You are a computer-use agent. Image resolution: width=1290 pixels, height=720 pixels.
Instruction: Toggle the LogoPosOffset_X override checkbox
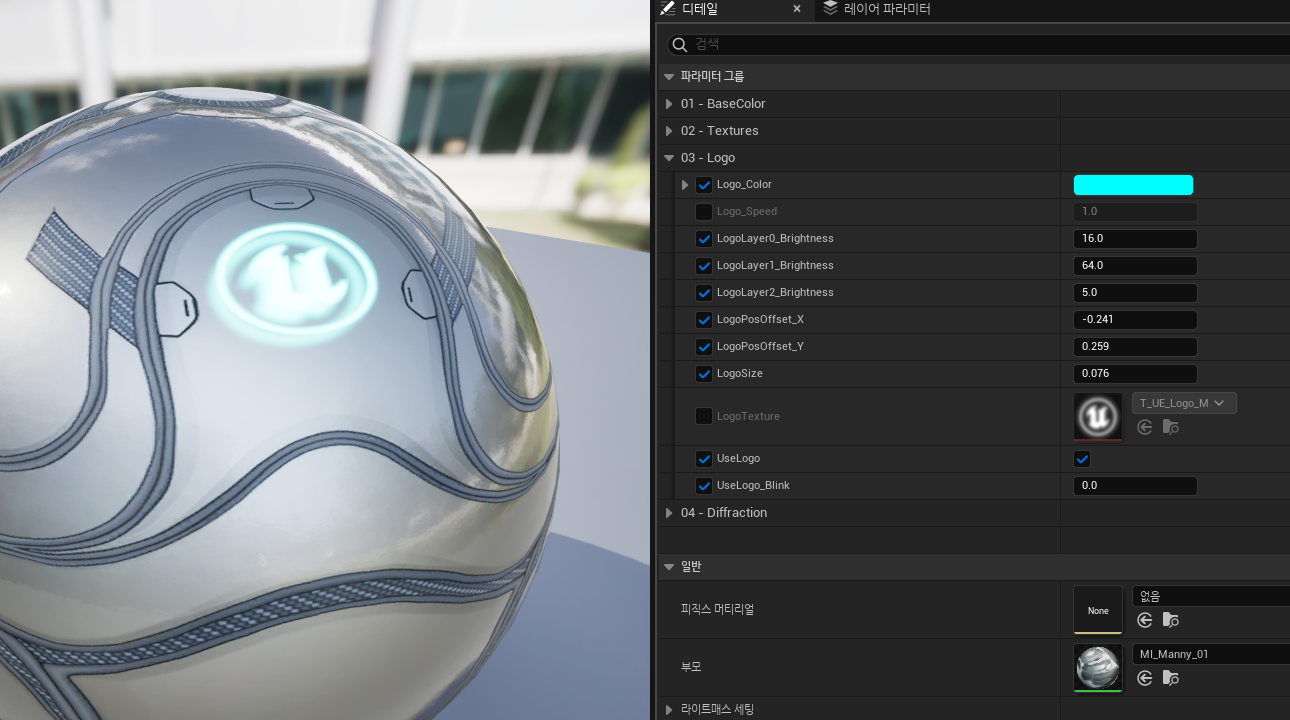[704, 320]
